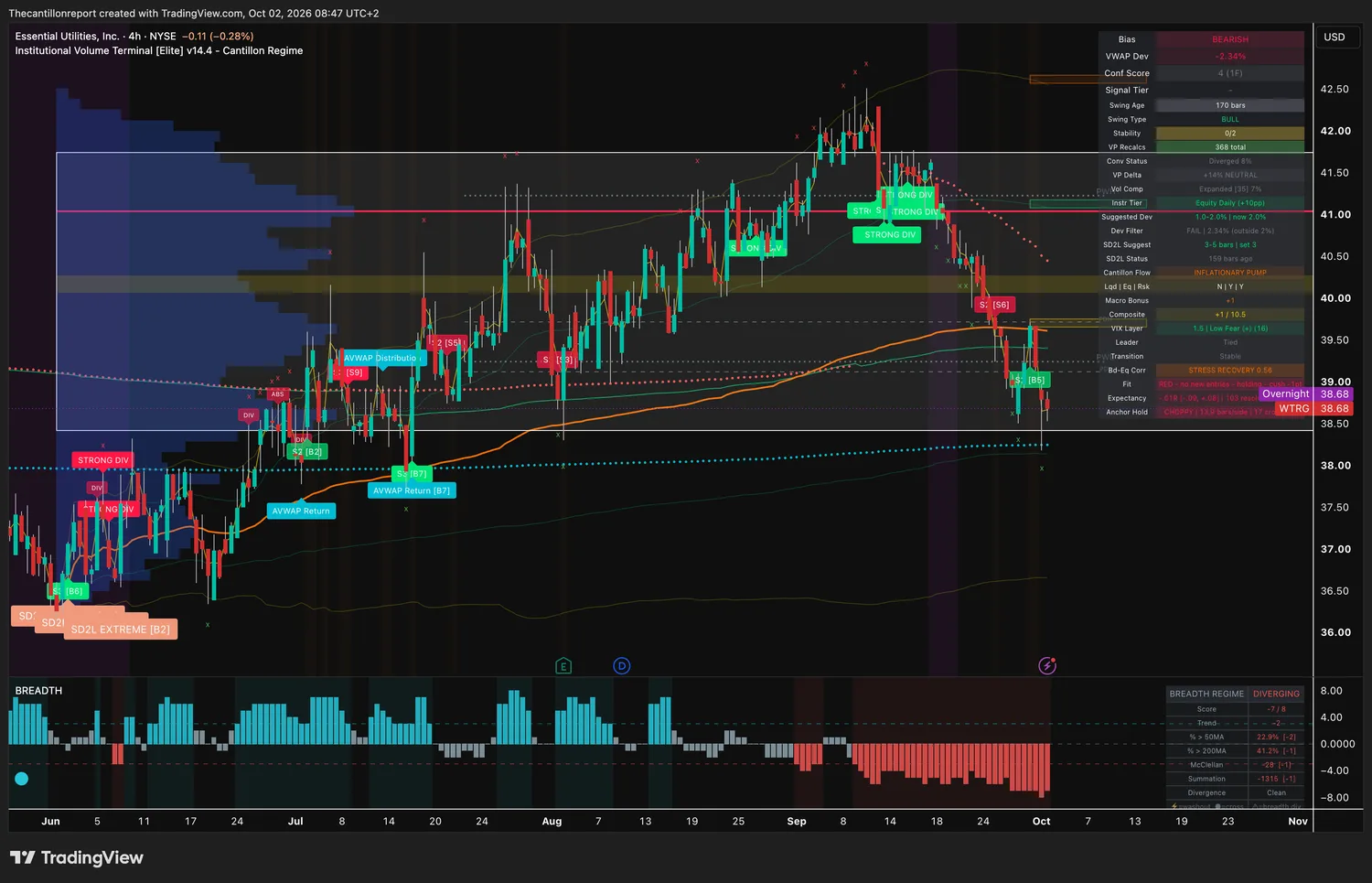Click the 'Essential Utilities, Inc.' symbol title
This screenshot has width=1372, height=883.
point(67,37)
